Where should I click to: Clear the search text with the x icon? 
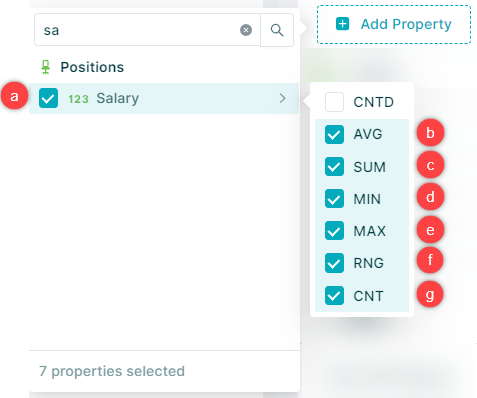tap(246, 30)
